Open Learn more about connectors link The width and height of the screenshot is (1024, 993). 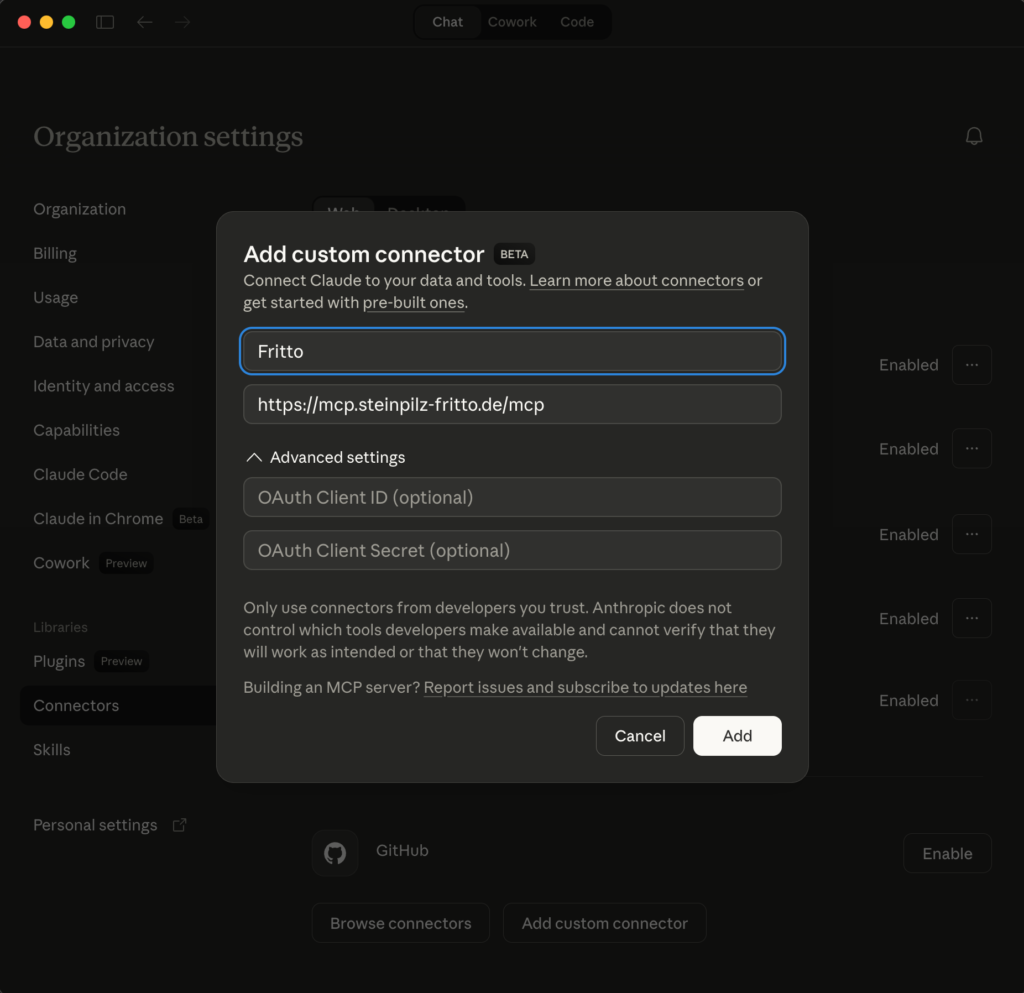pos(636,281)
